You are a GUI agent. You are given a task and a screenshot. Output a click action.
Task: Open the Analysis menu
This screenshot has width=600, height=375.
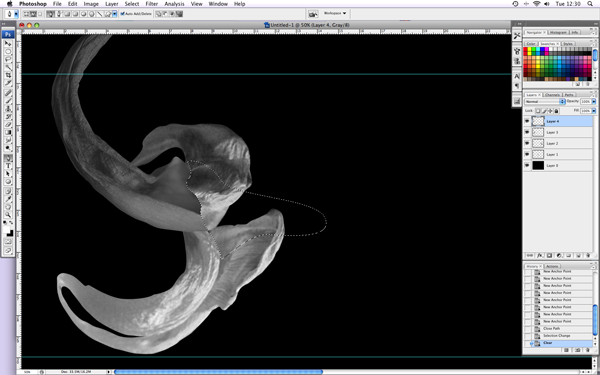click(x=174, y=4)
